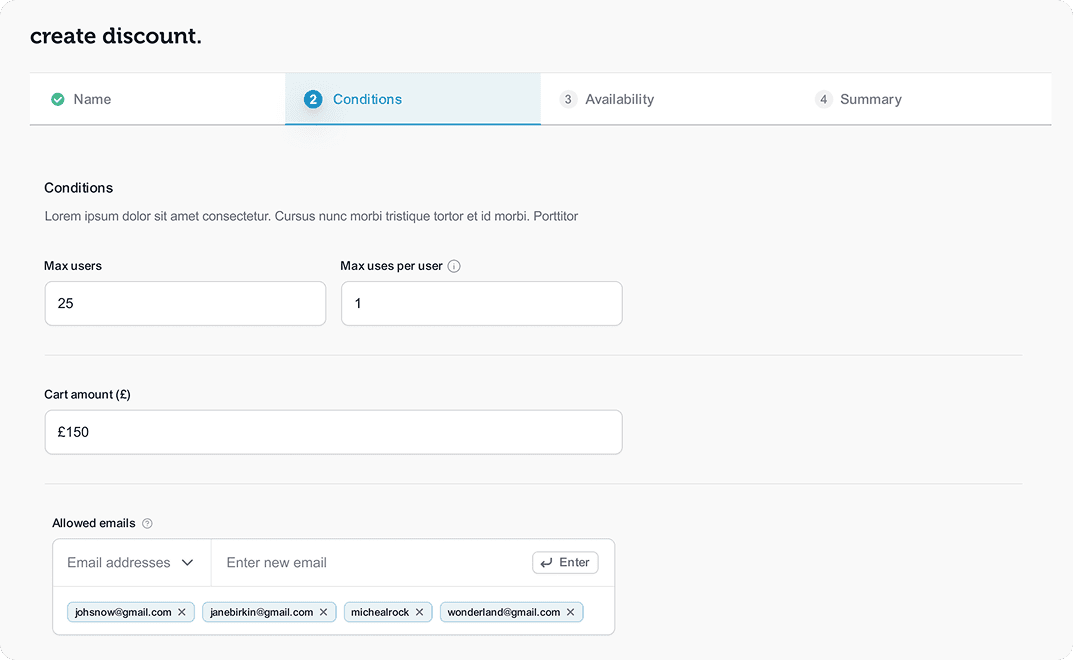Click the step 4 number badge

(823, 99)
